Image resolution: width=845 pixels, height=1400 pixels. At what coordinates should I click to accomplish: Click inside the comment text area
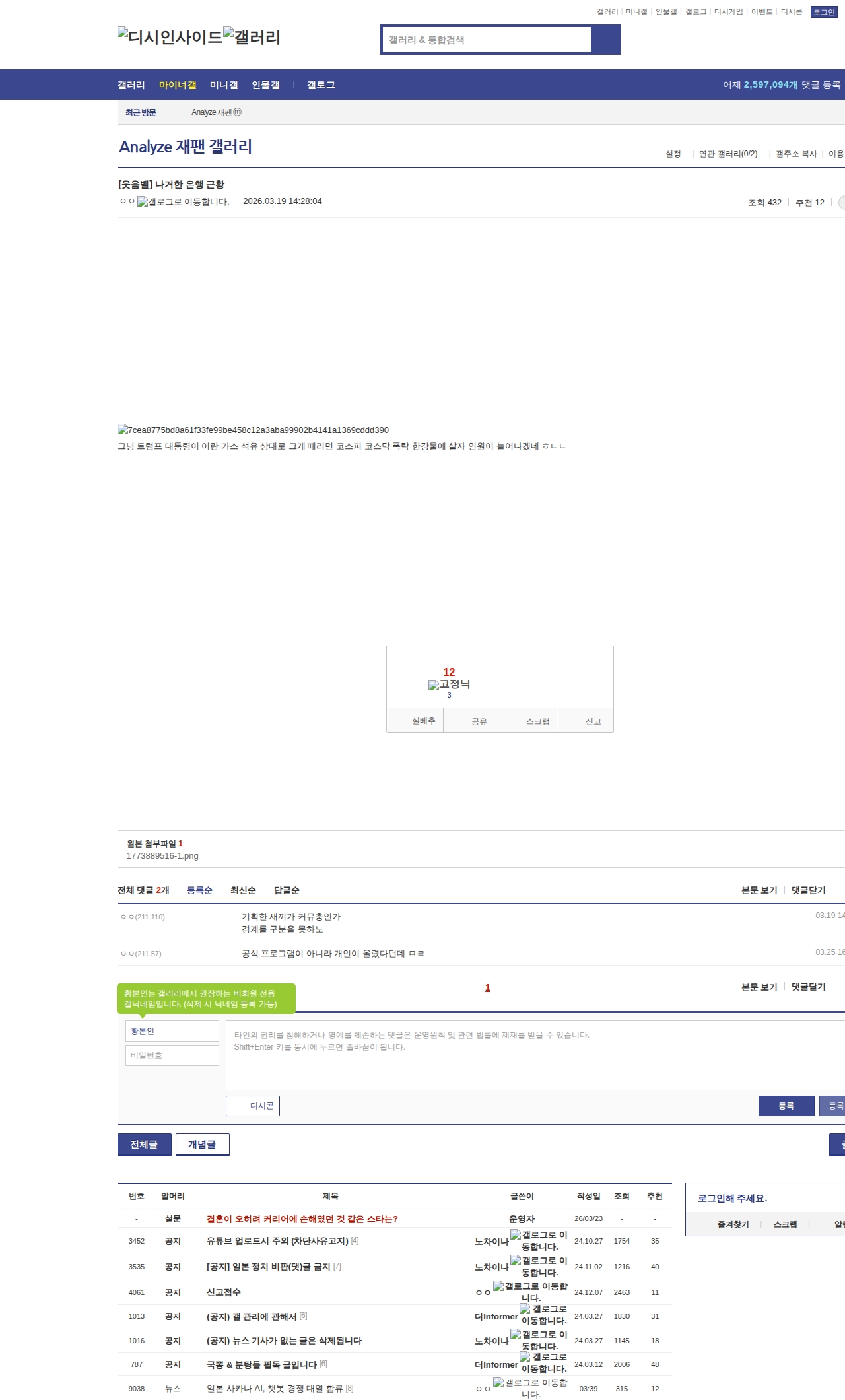pyautogui.click(x=535, y=1055)
